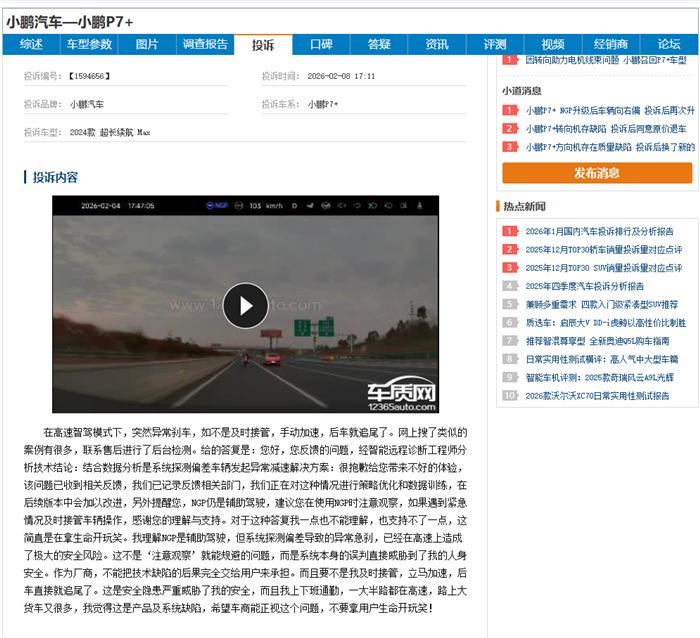Click model value 2024款 超长续航 Max
Image resolution: width=700 pixels, height=638 pixels.
110,133
